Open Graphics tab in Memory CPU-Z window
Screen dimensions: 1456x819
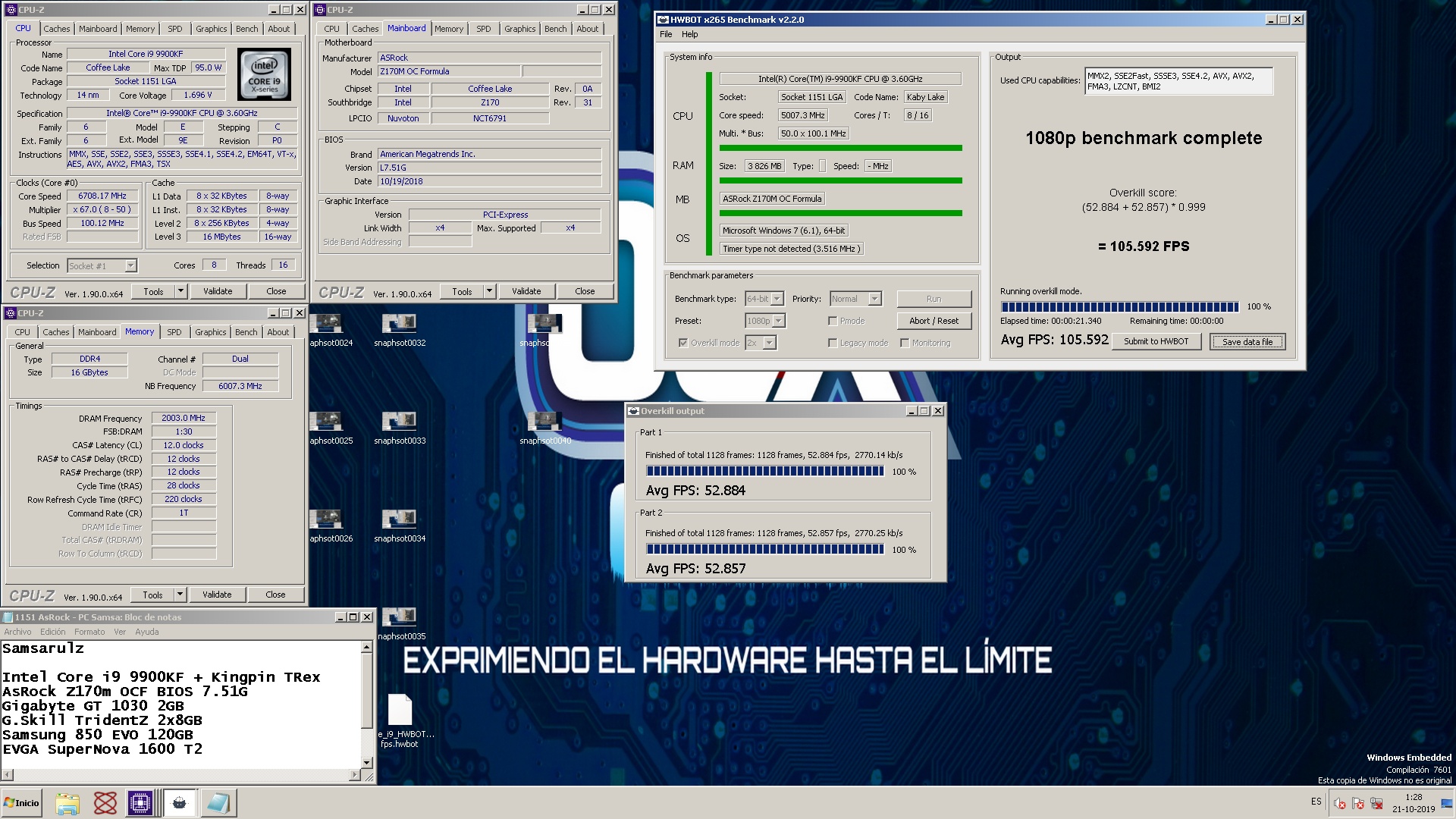click(211, 332)
